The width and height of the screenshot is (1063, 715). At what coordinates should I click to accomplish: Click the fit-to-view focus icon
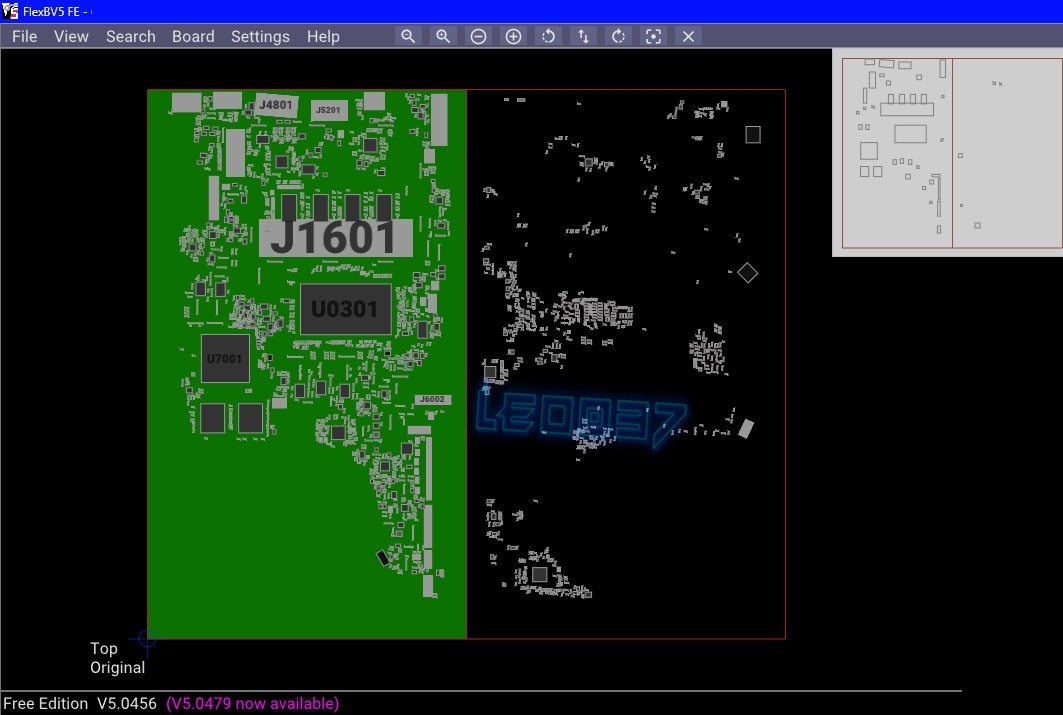[654, 37]
